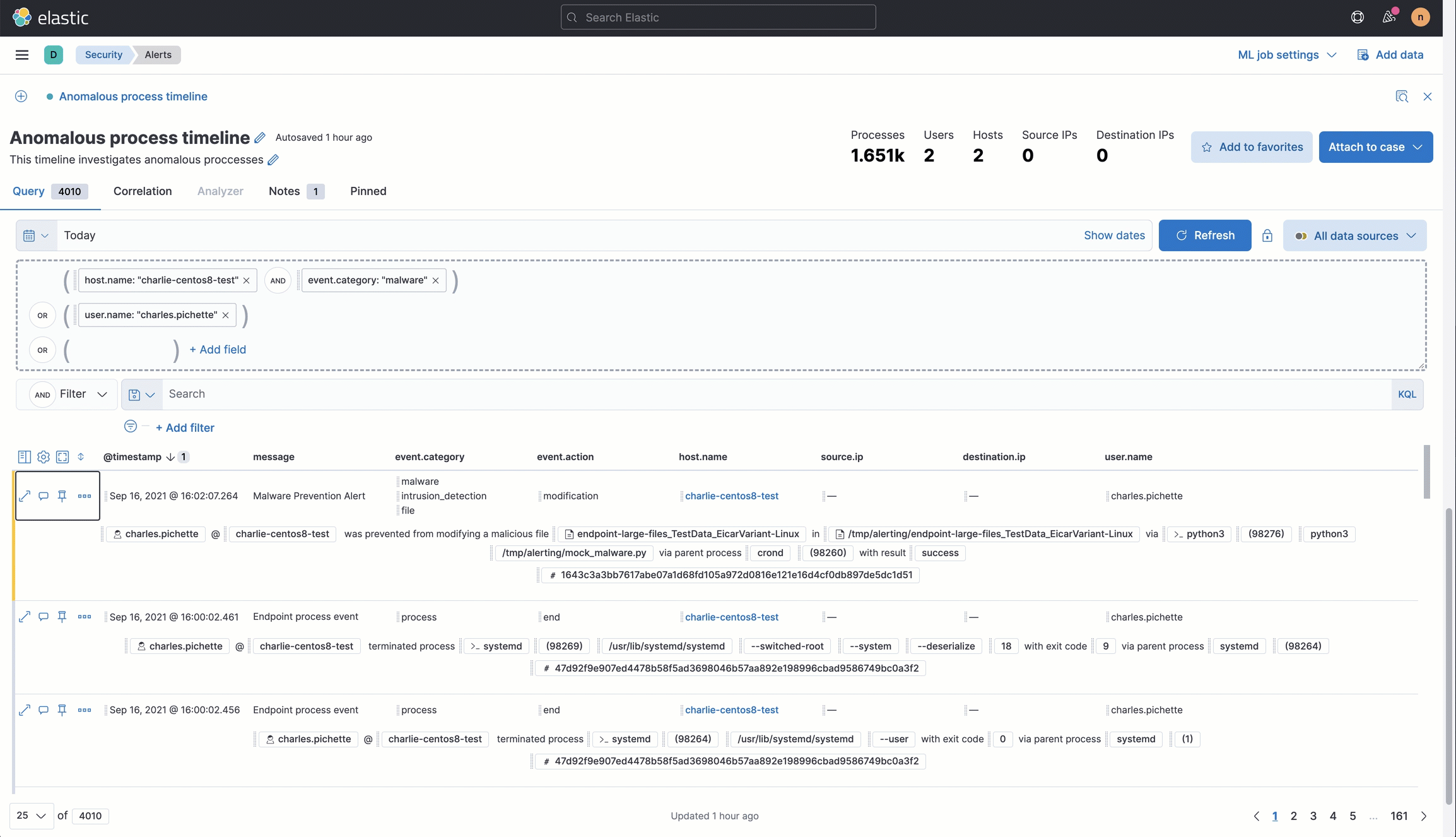
Task: Click inside the Search Elastic field
Action: pyautogui.click(x=717, y=17)
